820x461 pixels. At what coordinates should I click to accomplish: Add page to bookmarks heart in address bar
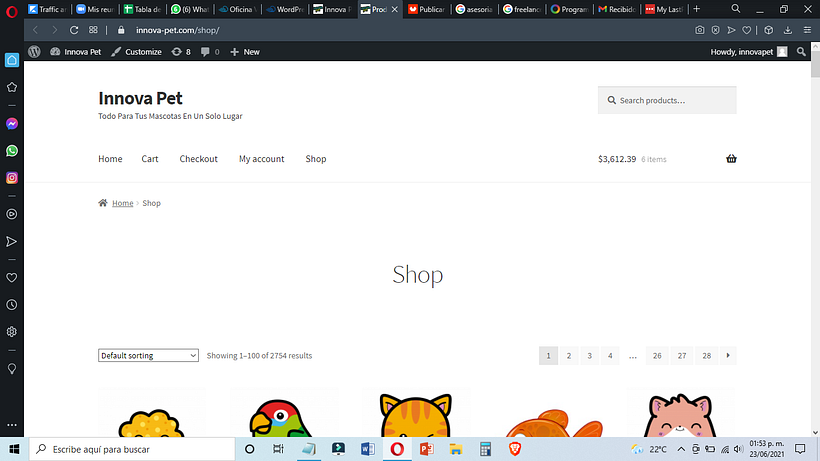[747, 30]
